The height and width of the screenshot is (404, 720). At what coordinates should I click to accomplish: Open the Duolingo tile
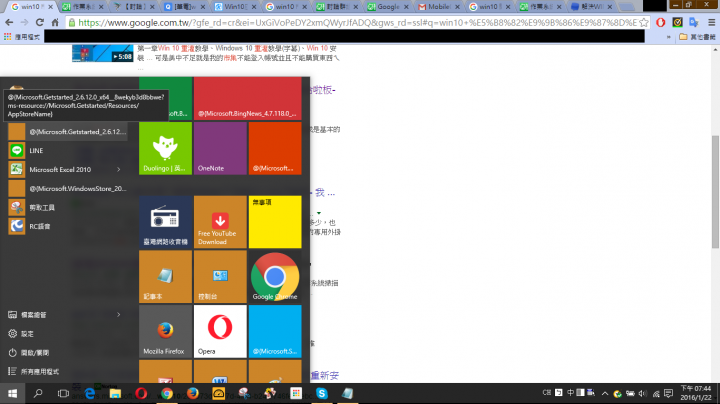tap(165, 148)
